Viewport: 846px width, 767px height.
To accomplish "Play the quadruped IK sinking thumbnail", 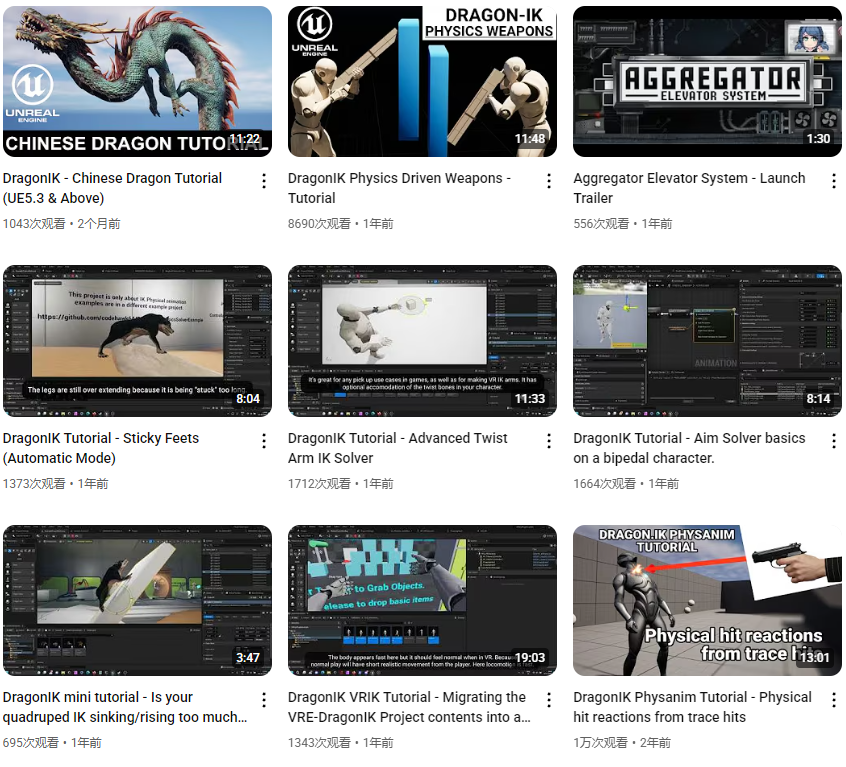I will point(138,600).
